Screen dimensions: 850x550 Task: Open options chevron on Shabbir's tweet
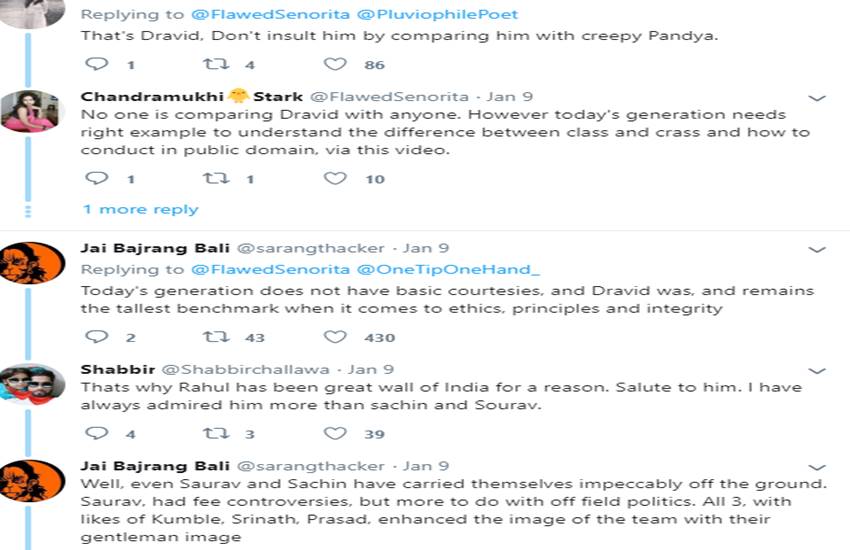point(816,370)
